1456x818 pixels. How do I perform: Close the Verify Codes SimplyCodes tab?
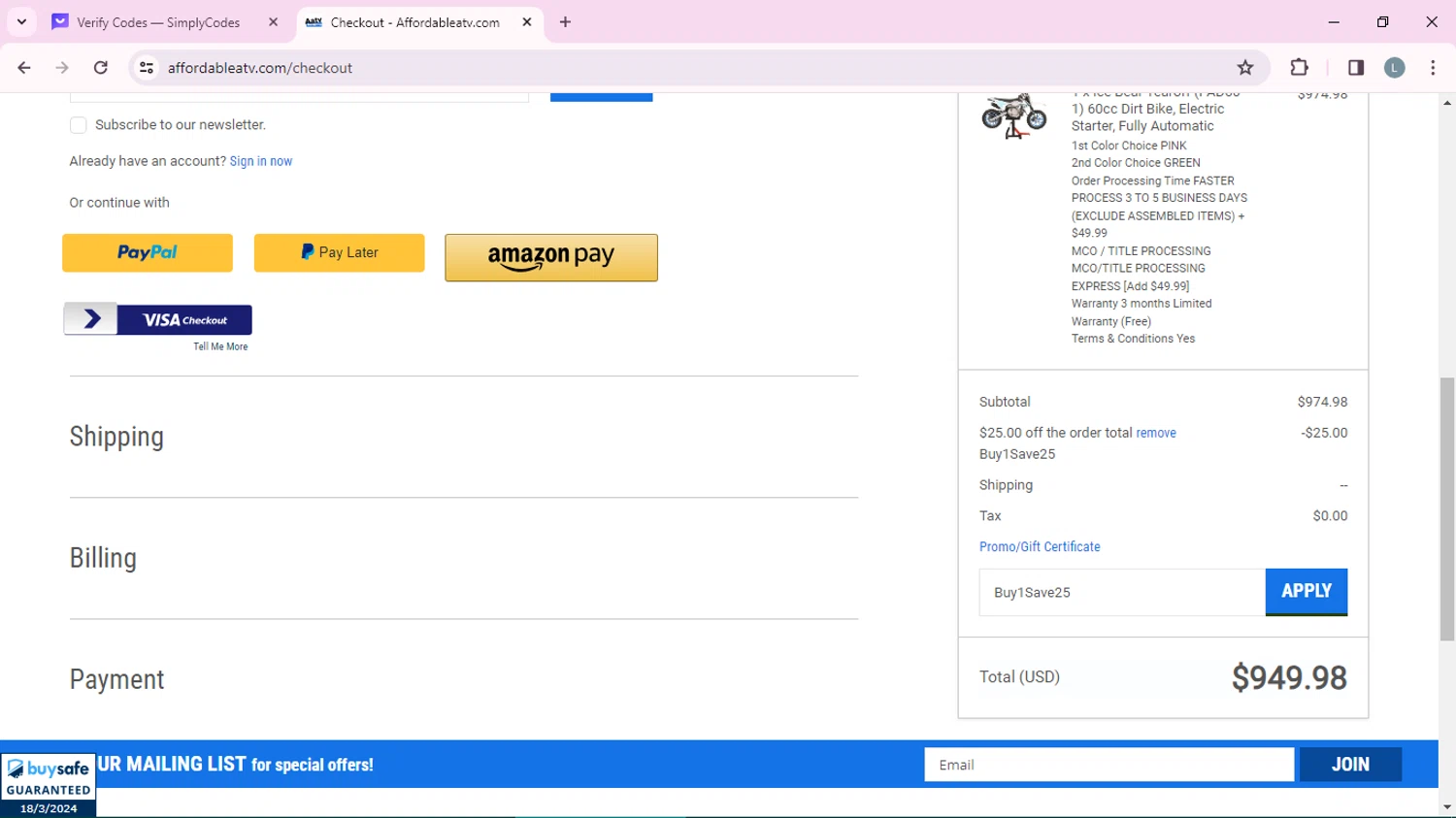273,22
